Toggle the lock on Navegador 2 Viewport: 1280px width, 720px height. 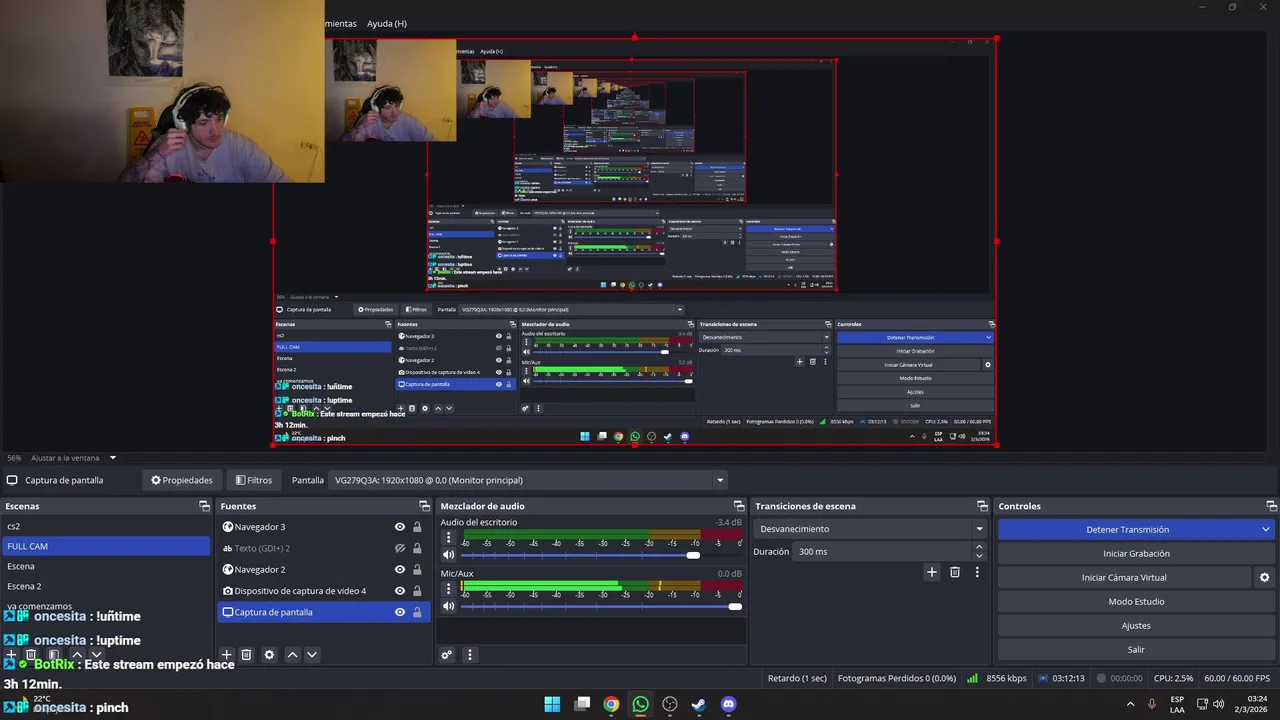[x=417, y=570]
